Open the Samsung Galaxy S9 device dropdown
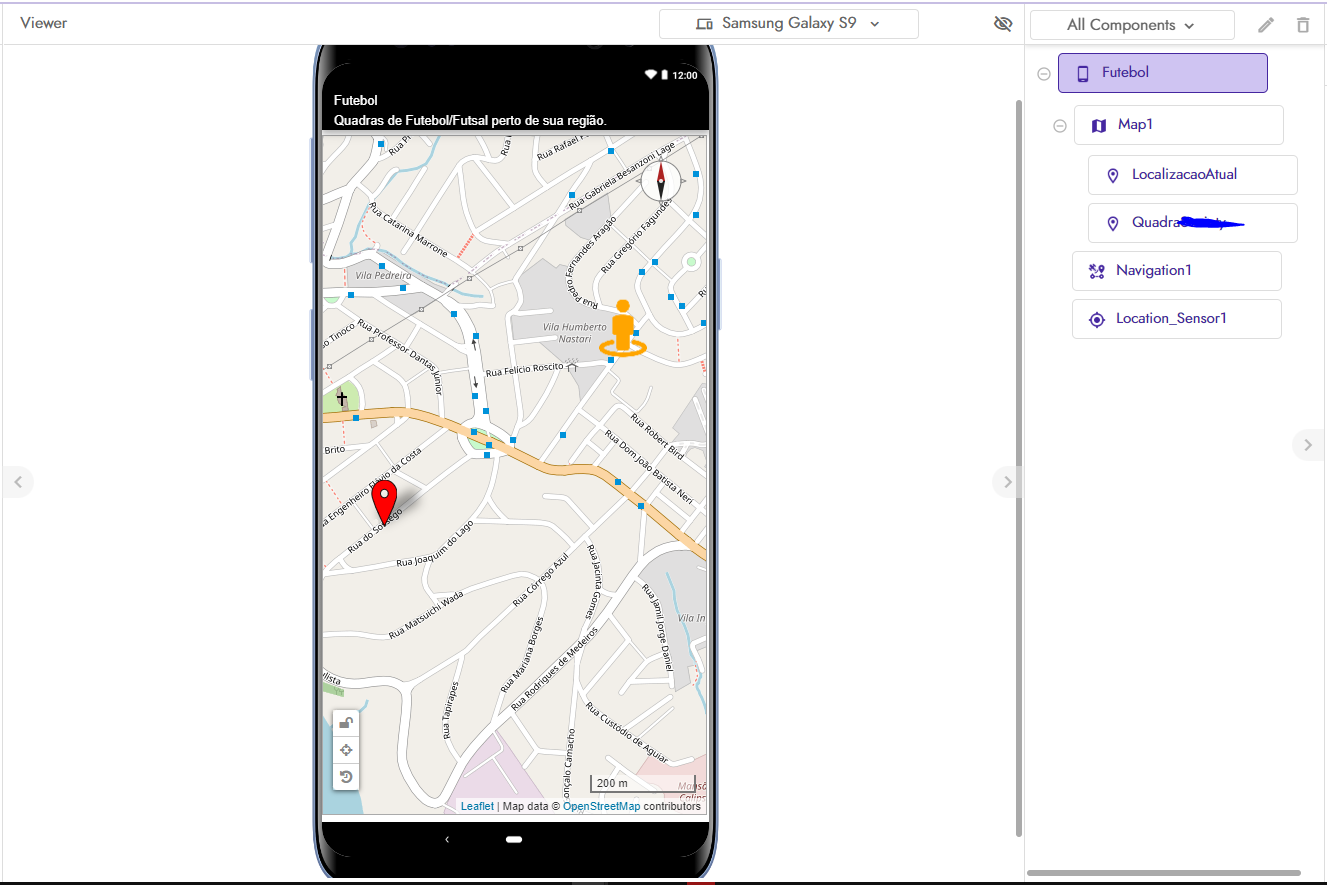1327x885 pixels. pyautogui.click(x=788, y=24)
